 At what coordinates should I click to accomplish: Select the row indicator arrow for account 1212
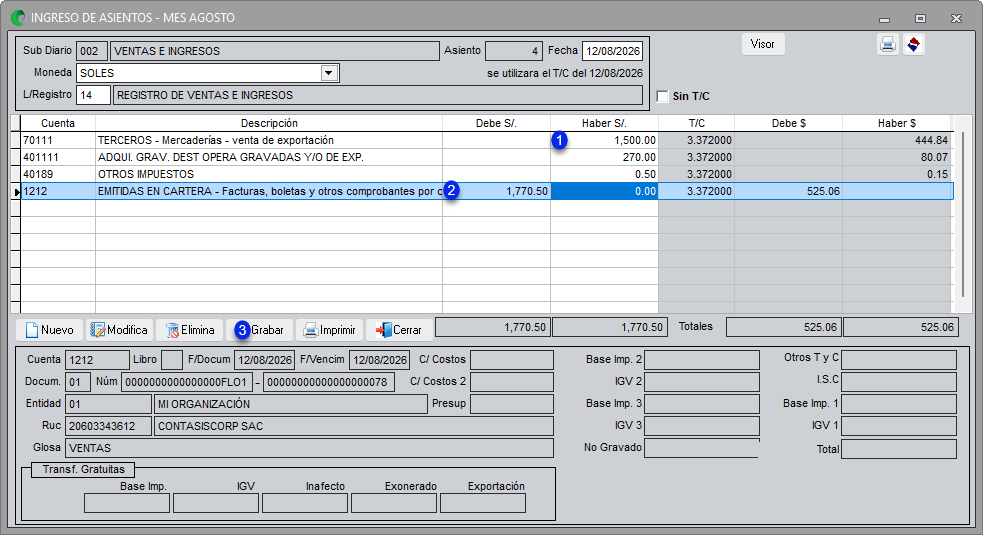(16, 191)
